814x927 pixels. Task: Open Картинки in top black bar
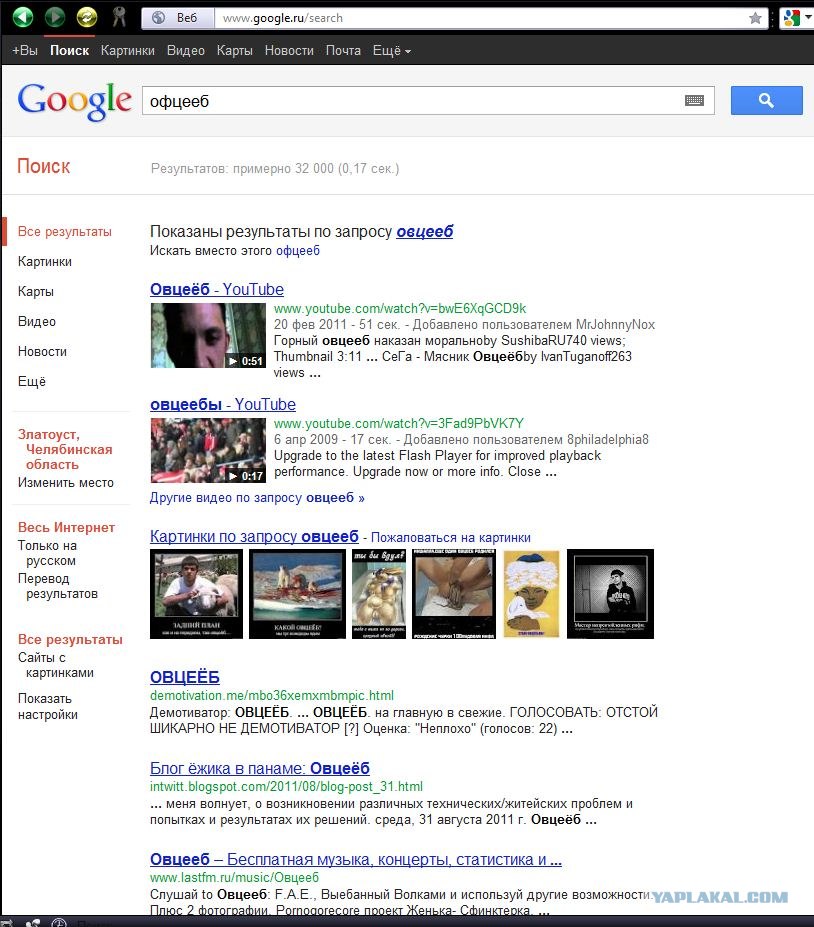pos(128,50)
